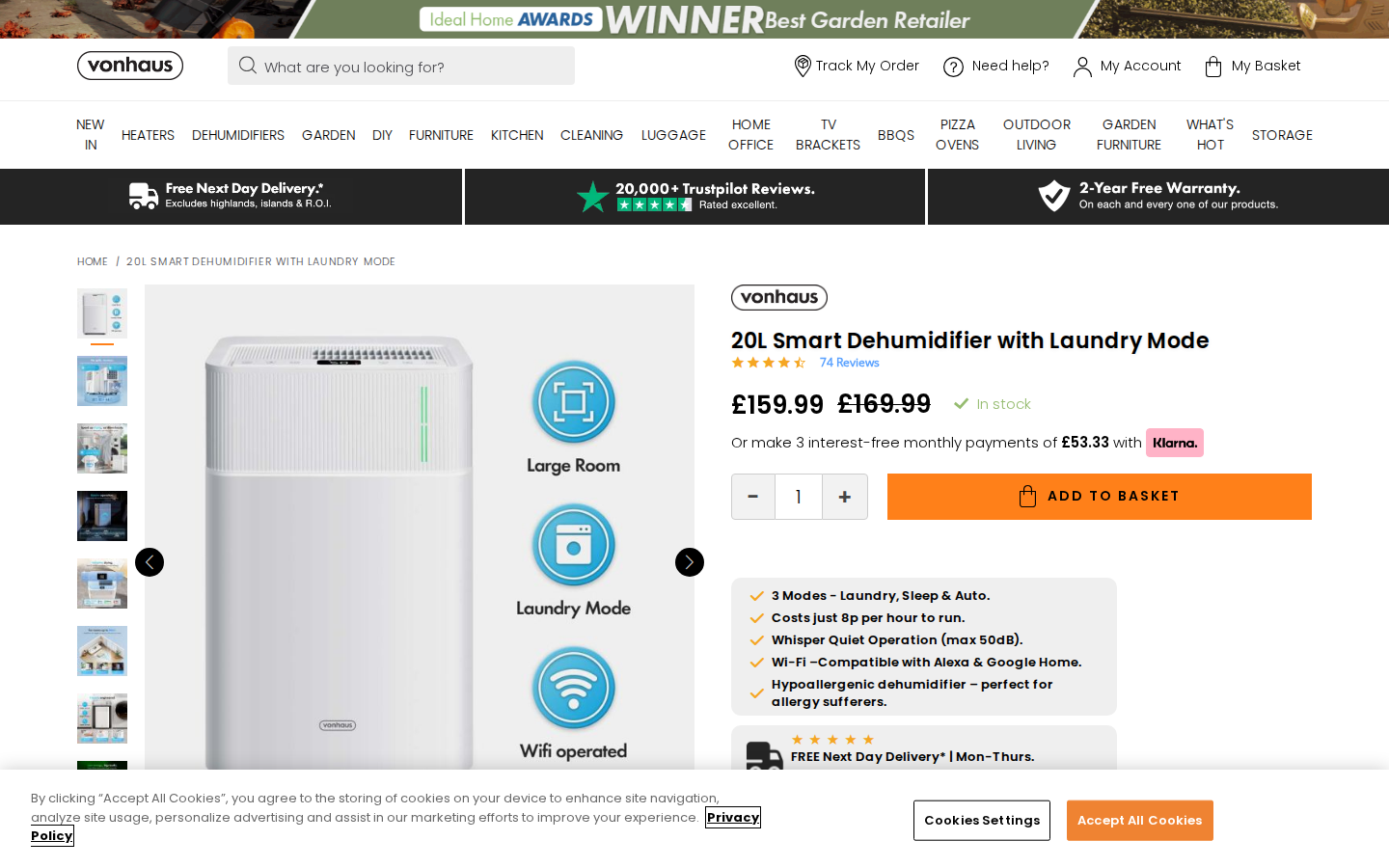Increase quantity with plus button
1389x868 pixels.
click(845, 497)
